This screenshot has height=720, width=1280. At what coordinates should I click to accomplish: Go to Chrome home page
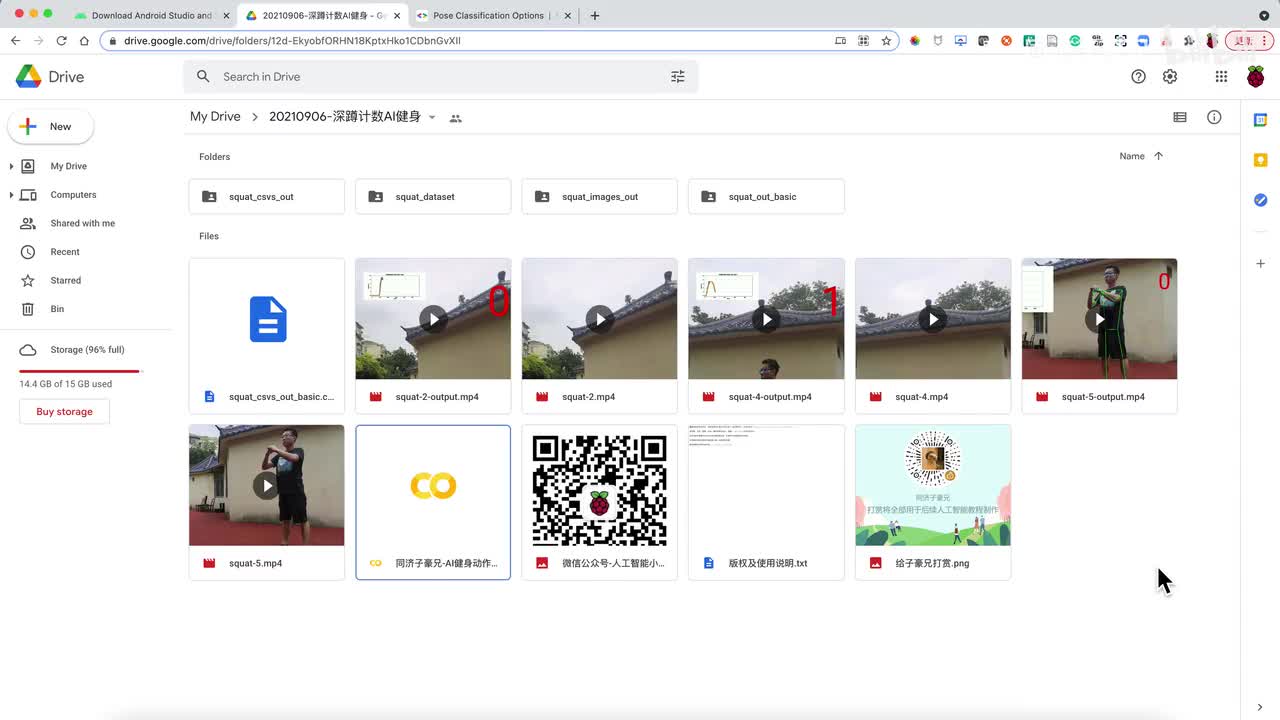pos(84,41)
